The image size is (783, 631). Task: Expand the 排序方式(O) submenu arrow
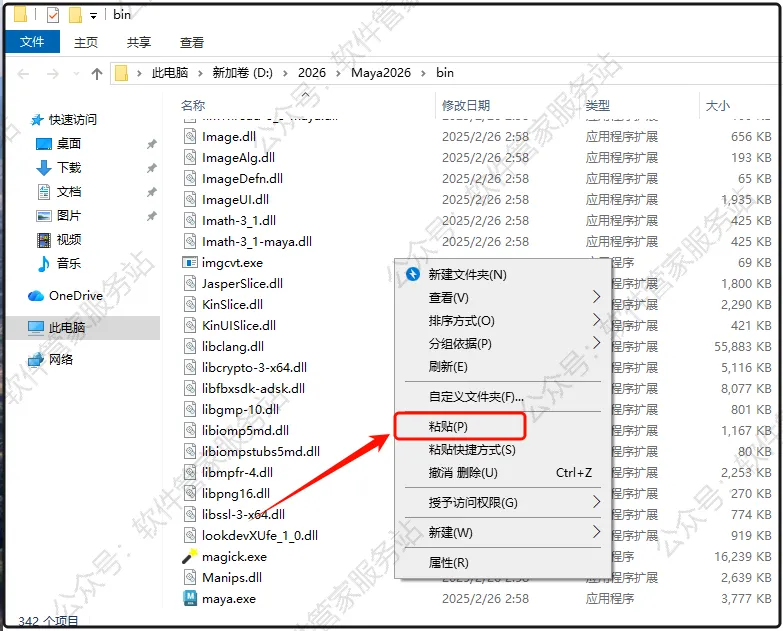coord(596,320)
